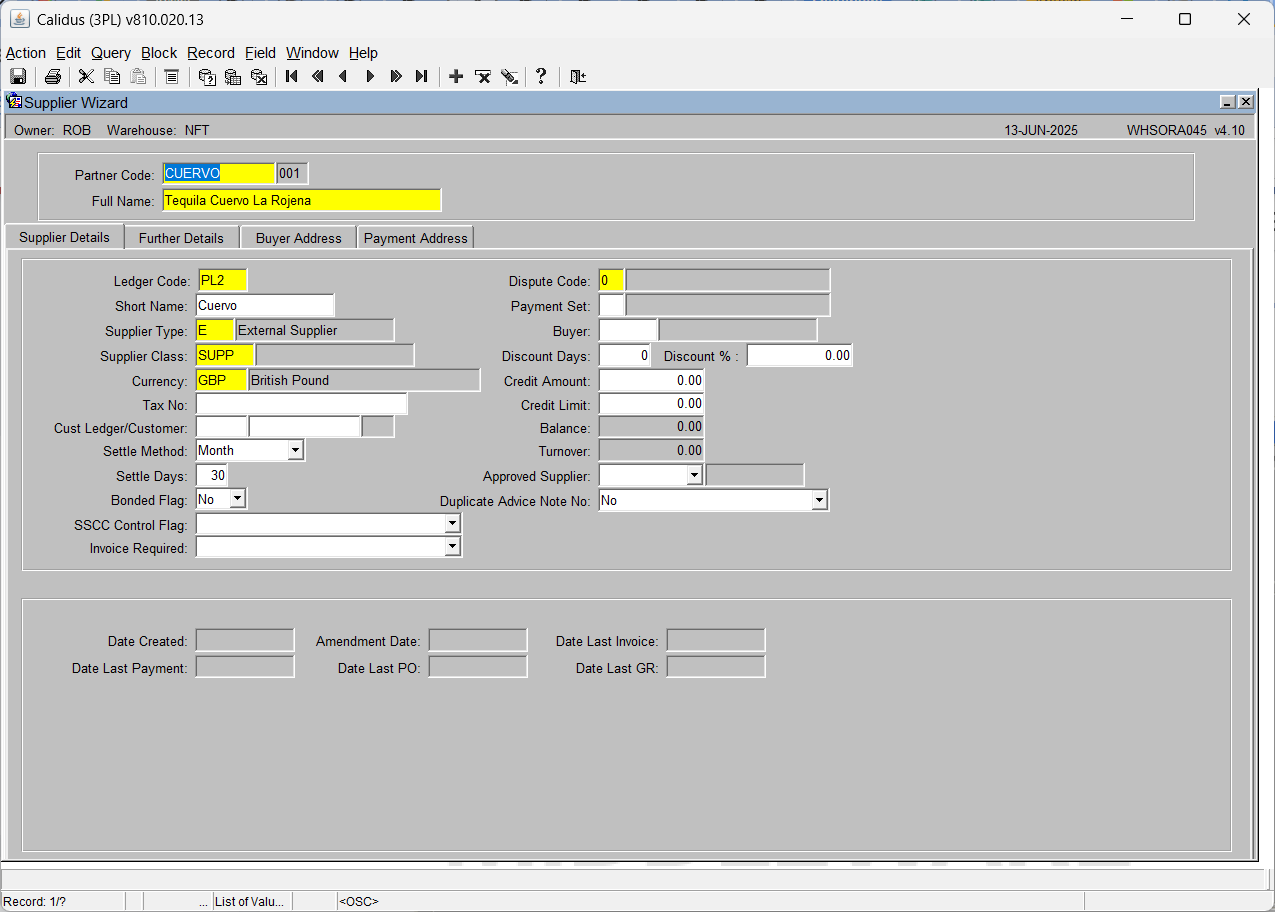Click the Credit Limit field

click(x=651, y=404)
